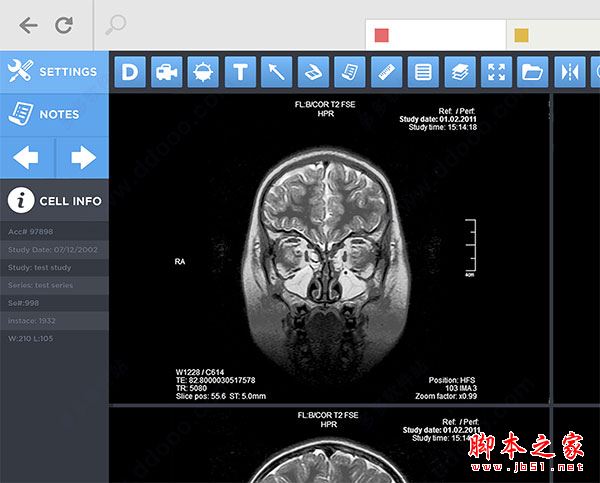Click the list lines tool icon
Image resolution: width=600 pixels, height=483 pixels.
(x=423, y=72)
